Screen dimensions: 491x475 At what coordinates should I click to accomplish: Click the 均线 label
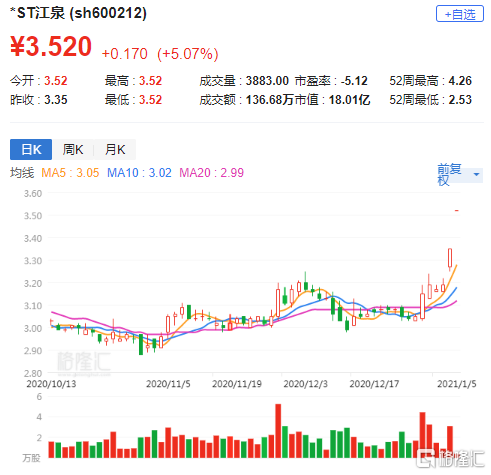(22, 173)
